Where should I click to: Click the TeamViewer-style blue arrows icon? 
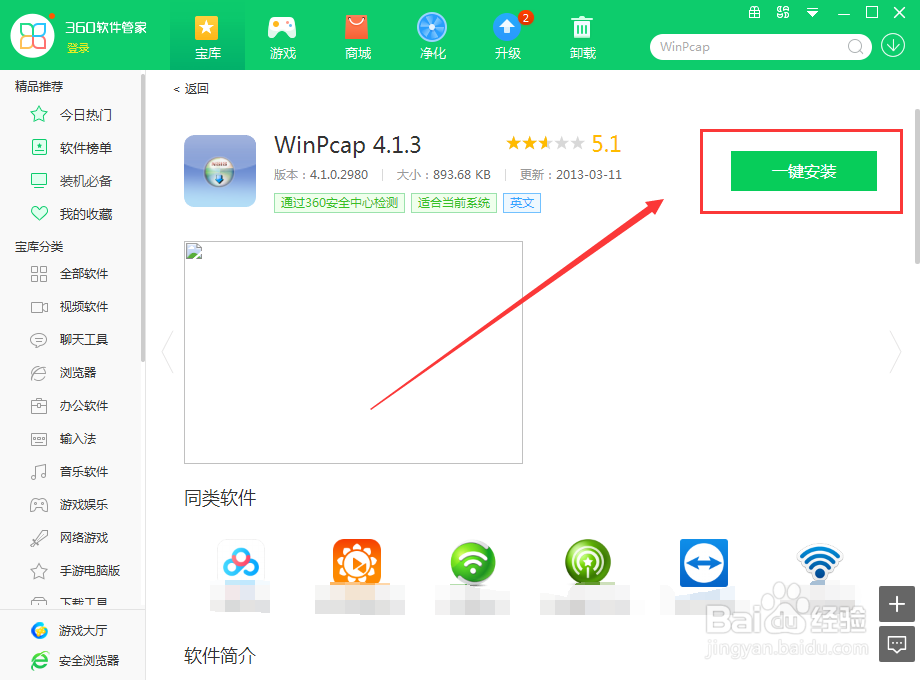click(703, 563)
